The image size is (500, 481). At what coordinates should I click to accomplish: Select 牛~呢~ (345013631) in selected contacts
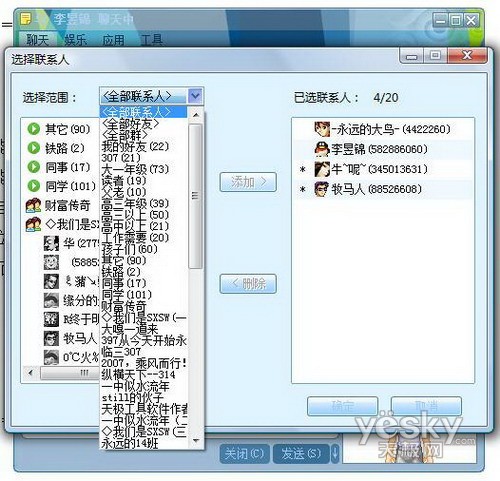(383, 169)
